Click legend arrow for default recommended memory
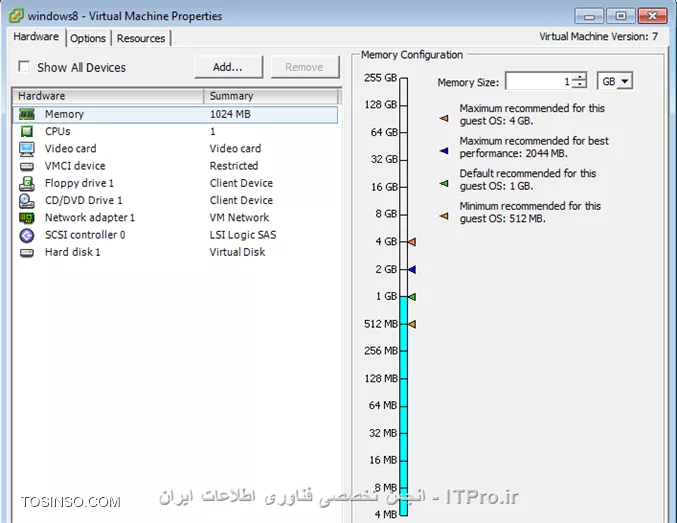677x523 pixels. pos(444,183)
